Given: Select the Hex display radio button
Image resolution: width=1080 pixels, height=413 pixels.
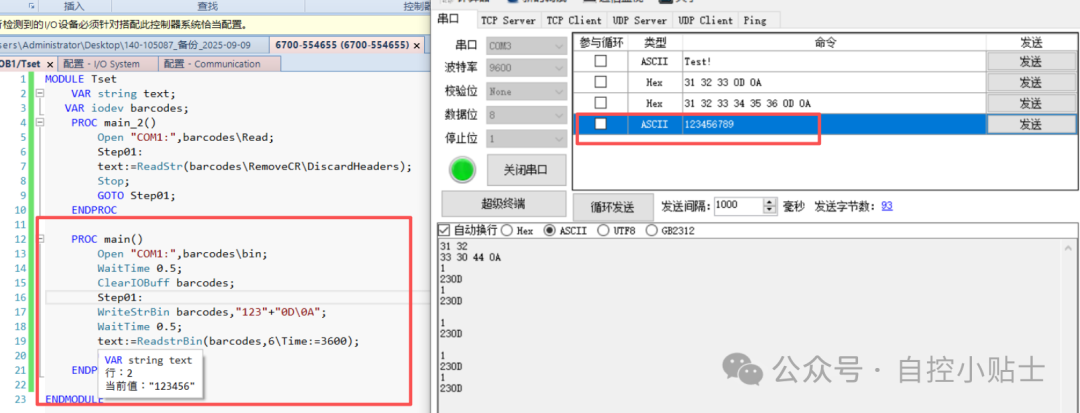Looking at the screenshot, I should (x=506, y=231).
